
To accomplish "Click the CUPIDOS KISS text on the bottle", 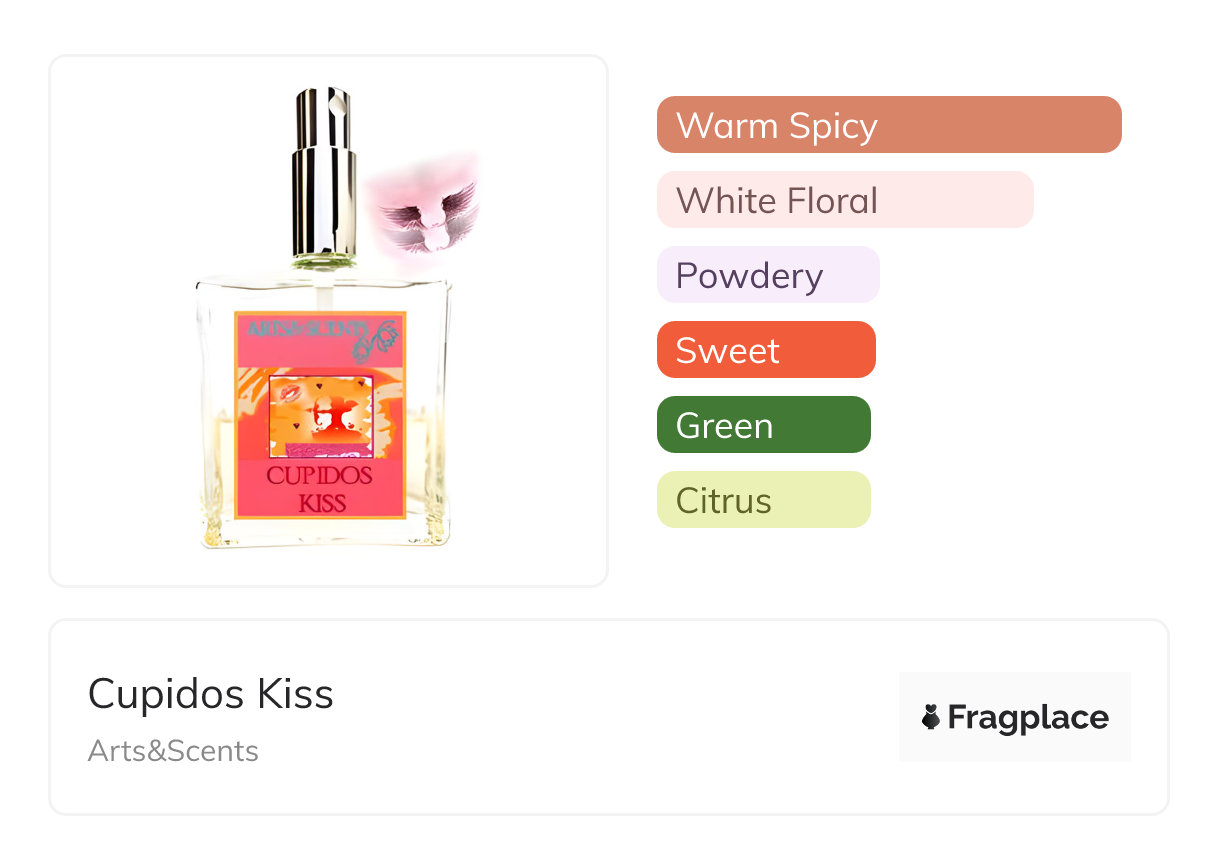I will click(320, 489).
